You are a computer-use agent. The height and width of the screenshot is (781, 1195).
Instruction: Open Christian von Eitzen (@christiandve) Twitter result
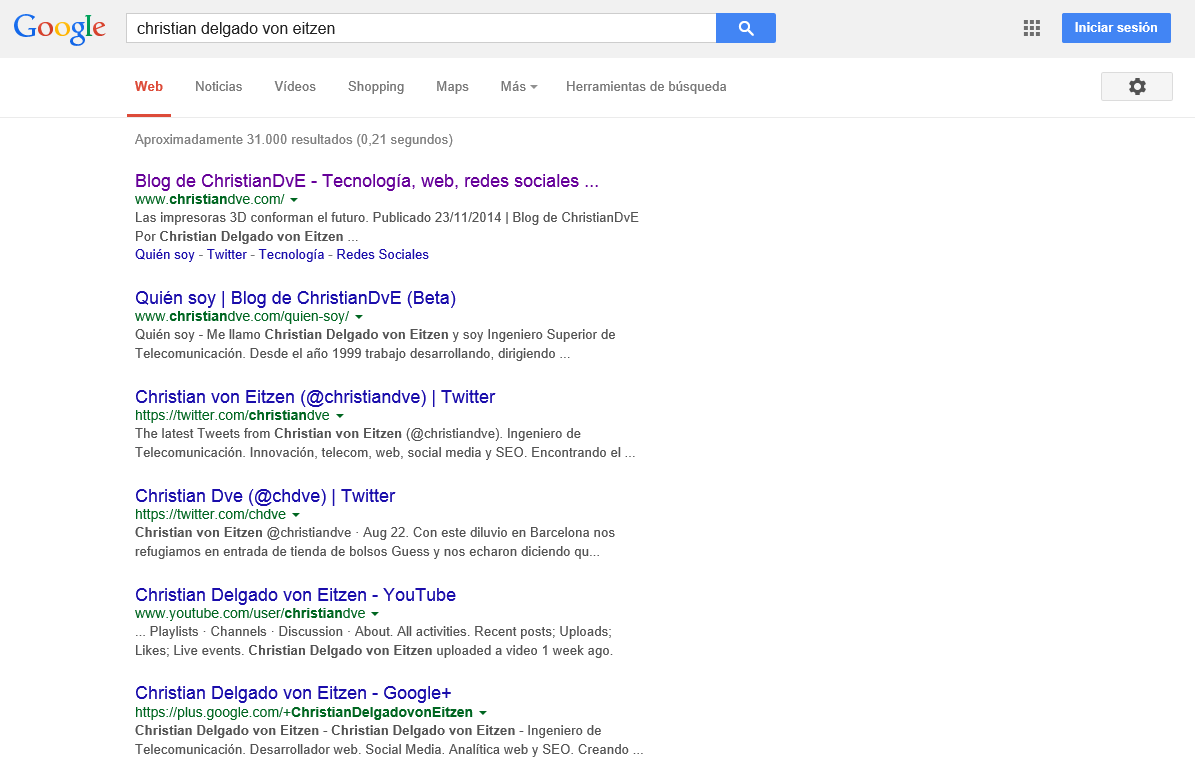tap(315, 397)
